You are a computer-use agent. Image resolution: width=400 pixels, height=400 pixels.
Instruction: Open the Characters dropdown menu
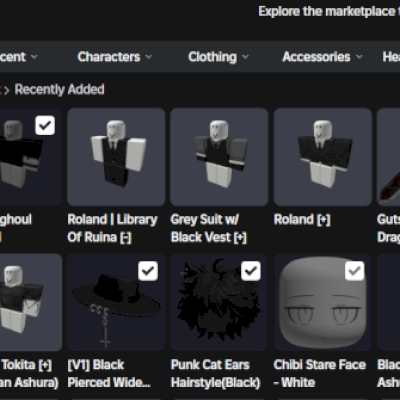(x=115, y=57)
